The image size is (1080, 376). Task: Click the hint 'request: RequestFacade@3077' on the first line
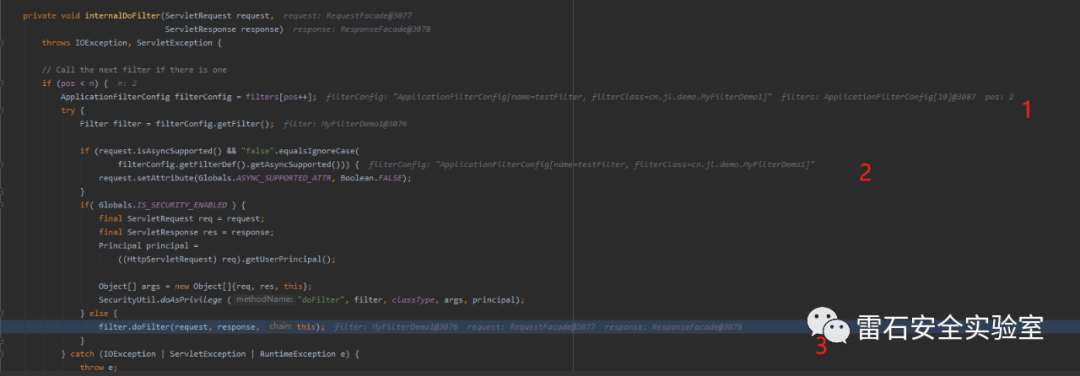tap(349, 16)
